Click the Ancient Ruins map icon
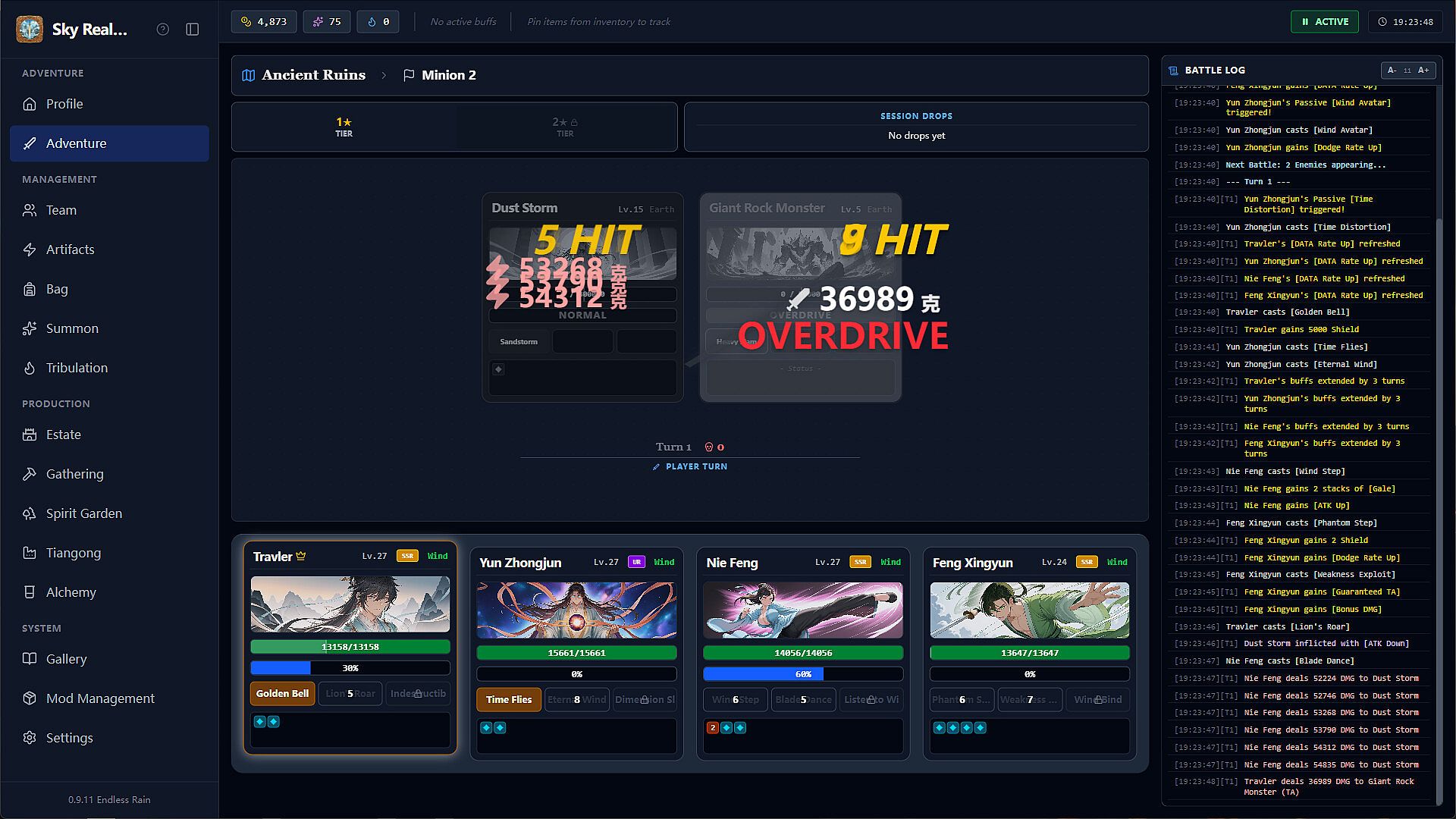 click(248, 75)
